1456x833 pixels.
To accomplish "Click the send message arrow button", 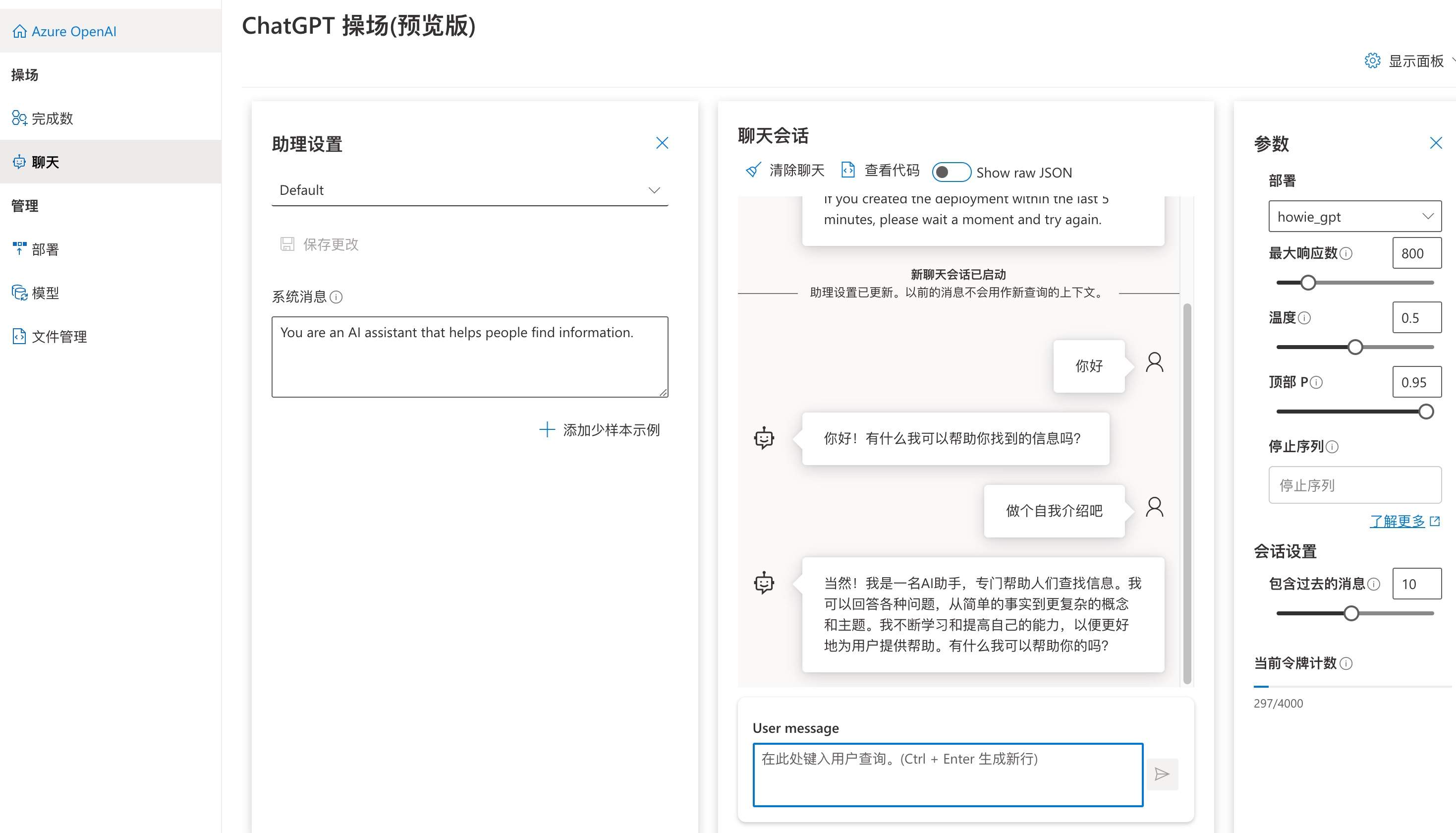I will click(1162, 774).
